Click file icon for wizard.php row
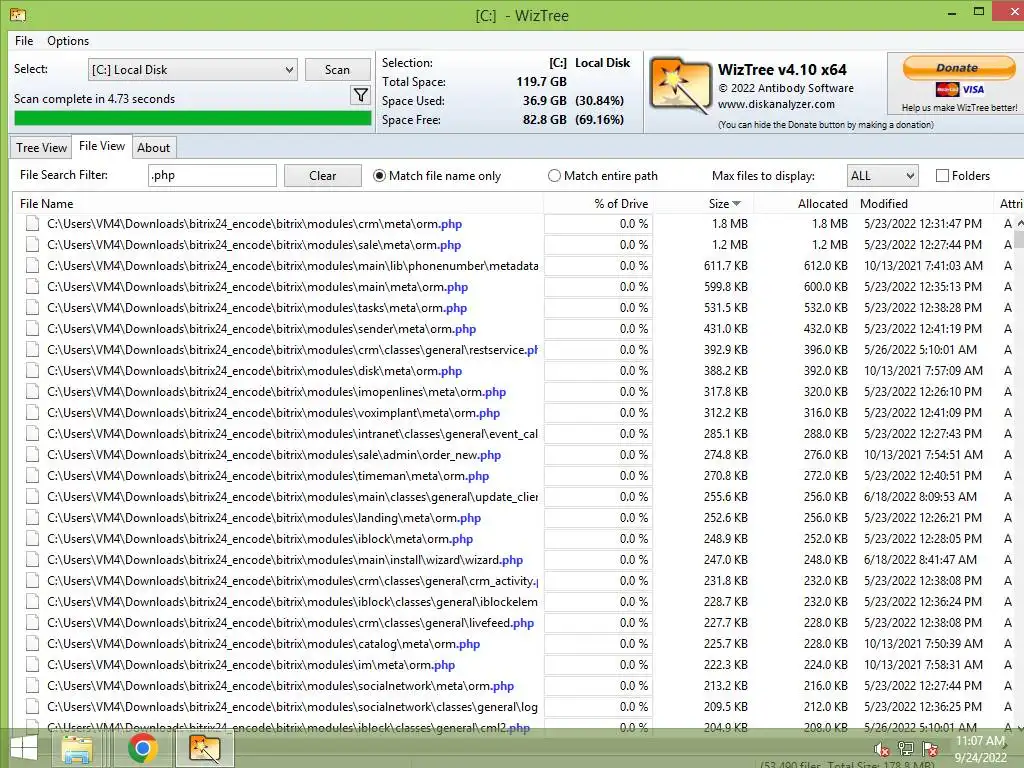The image size is (1024, 768). pyautogui.click(x=32, y=560)
